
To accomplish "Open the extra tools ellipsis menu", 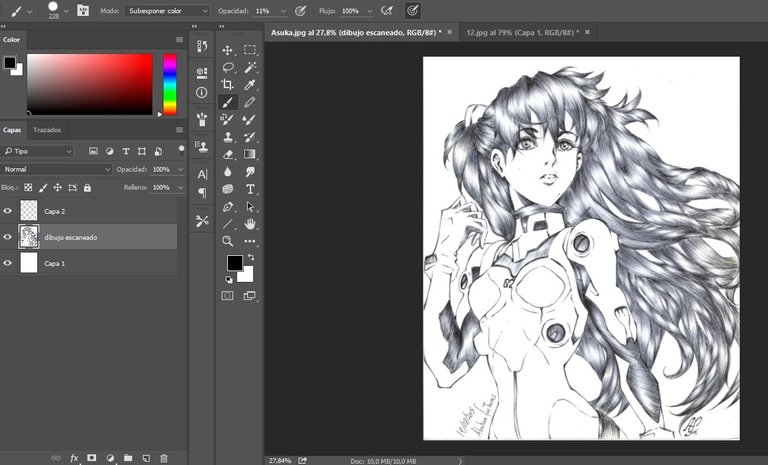I will click(x=250, y=241).
